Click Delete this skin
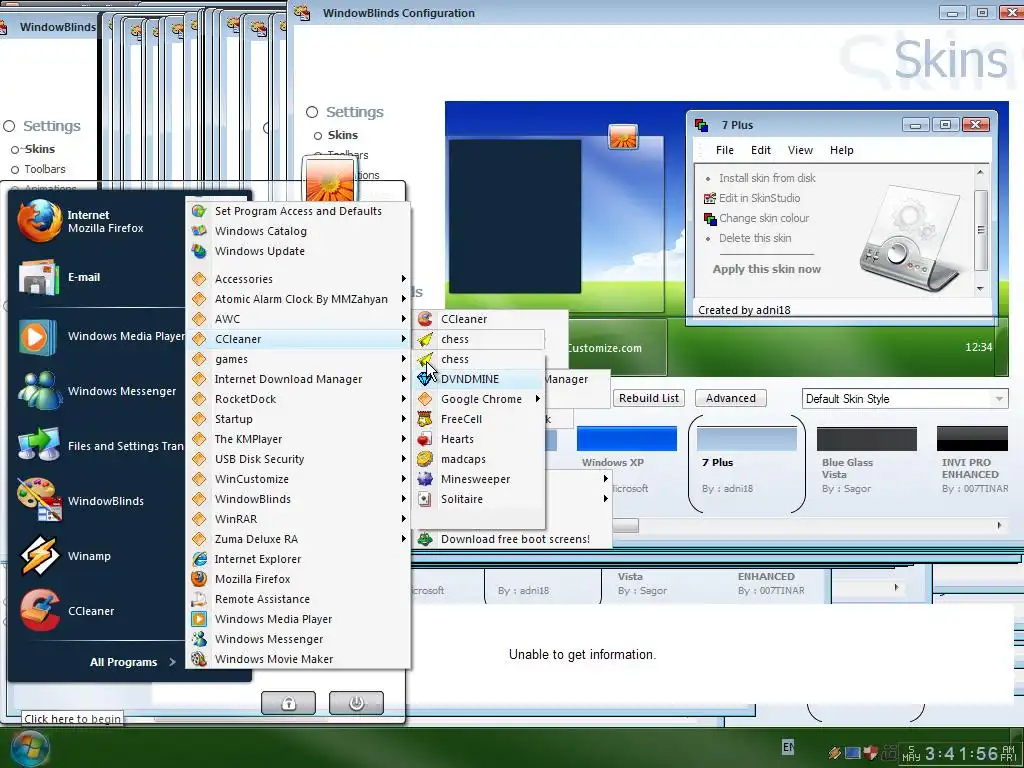The height and width of the screenshot is (768, 1024). coord(754,238)
